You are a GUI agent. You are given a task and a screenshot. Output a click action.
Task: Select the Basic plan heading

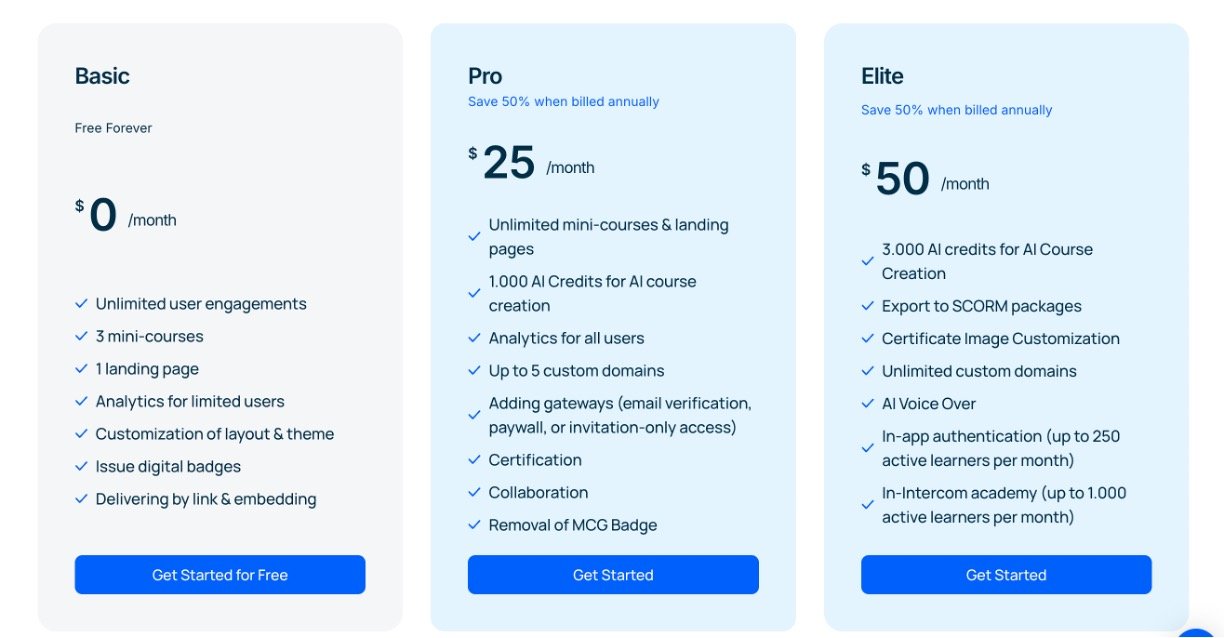coord(102,76)
